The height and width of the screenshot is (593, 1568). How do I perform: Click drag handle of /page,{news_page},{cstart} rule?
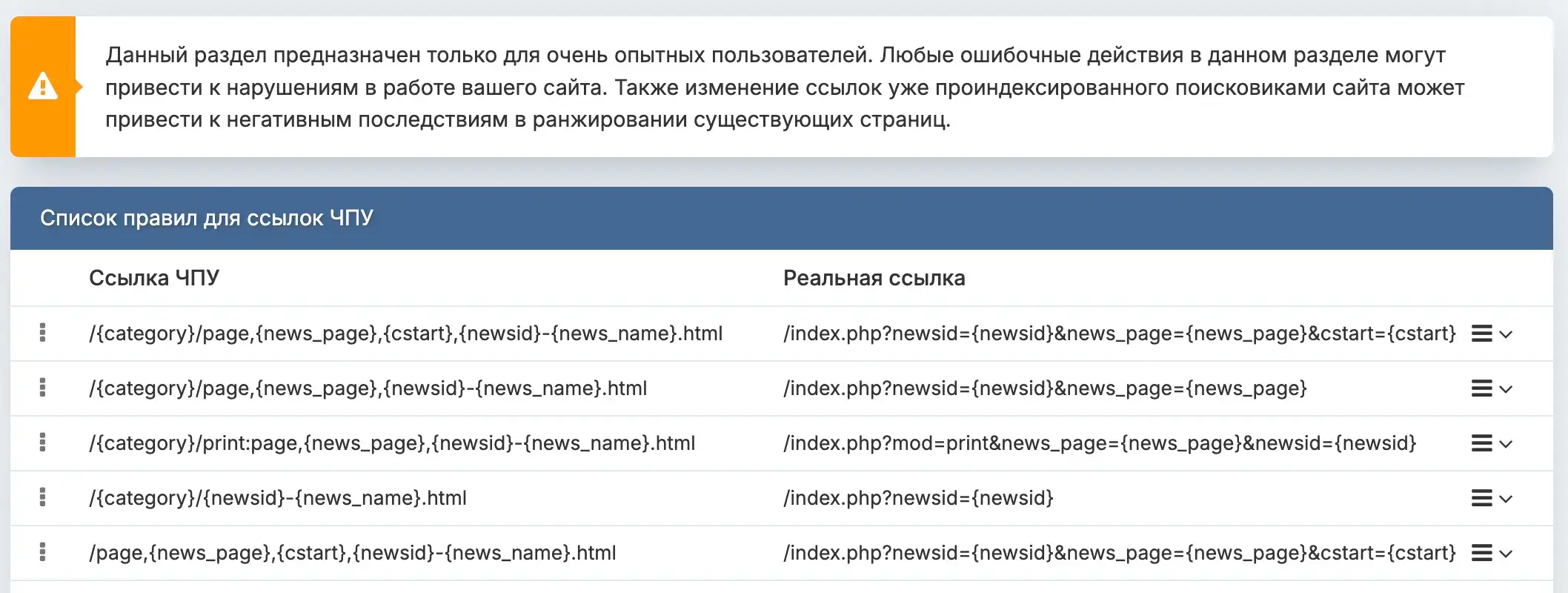[42, 553]
